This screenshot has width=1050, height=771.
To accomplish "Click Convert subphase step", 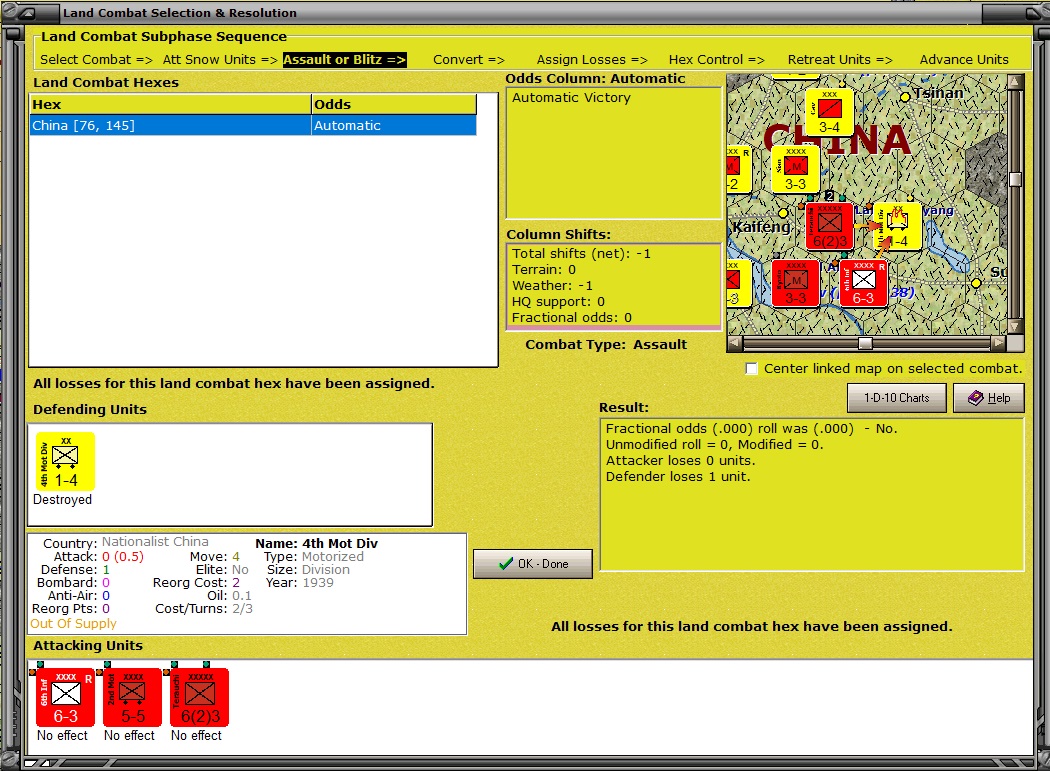I will 469,60.
